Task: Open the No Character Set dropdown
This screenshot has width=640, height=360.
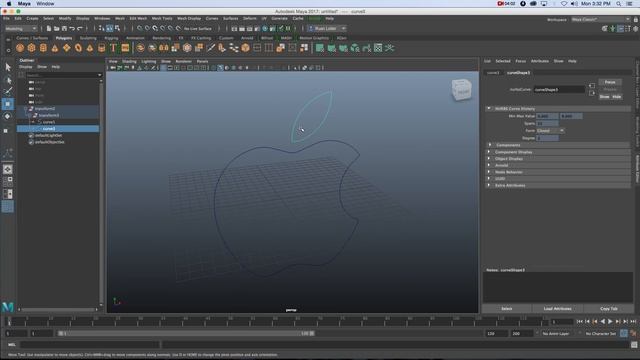Action: click(600, 333)
